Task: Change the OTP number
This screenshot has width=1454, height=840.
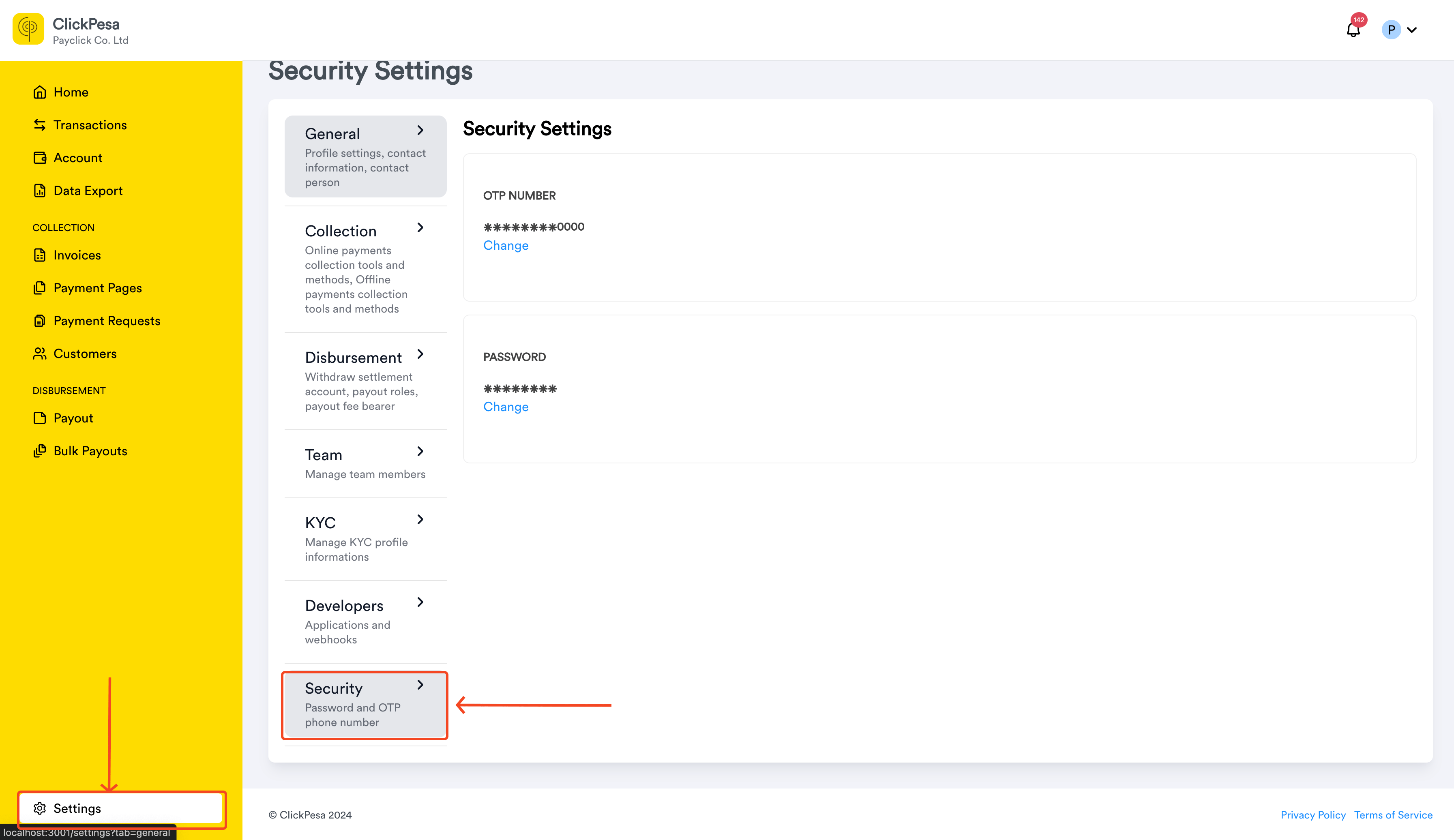Action: [506, 246]
